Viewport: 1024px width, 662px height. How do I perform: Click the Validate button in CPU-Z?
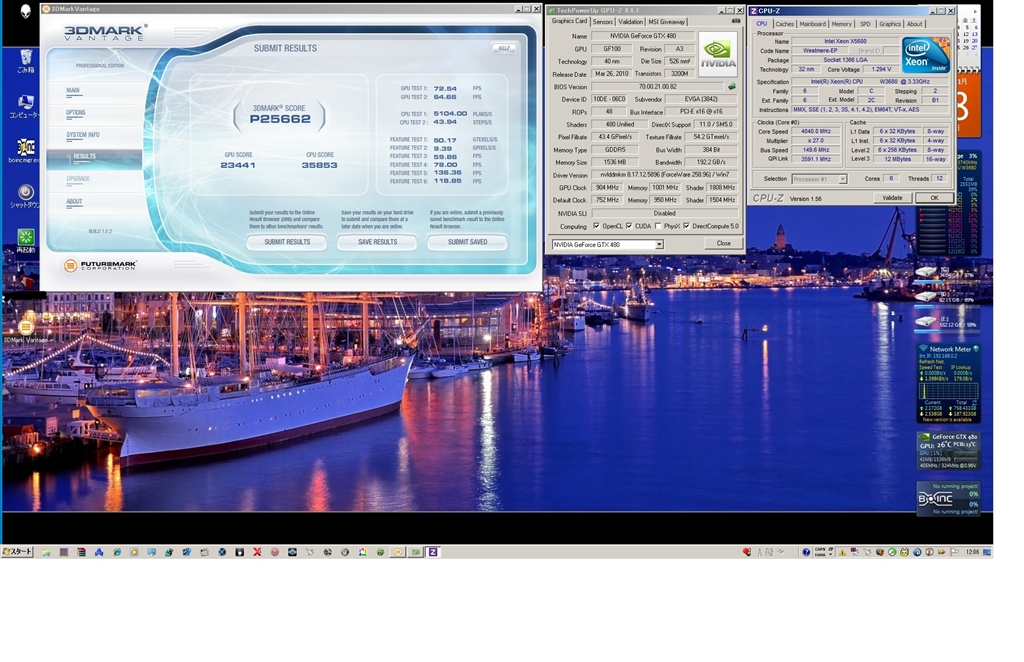[892, 198]
